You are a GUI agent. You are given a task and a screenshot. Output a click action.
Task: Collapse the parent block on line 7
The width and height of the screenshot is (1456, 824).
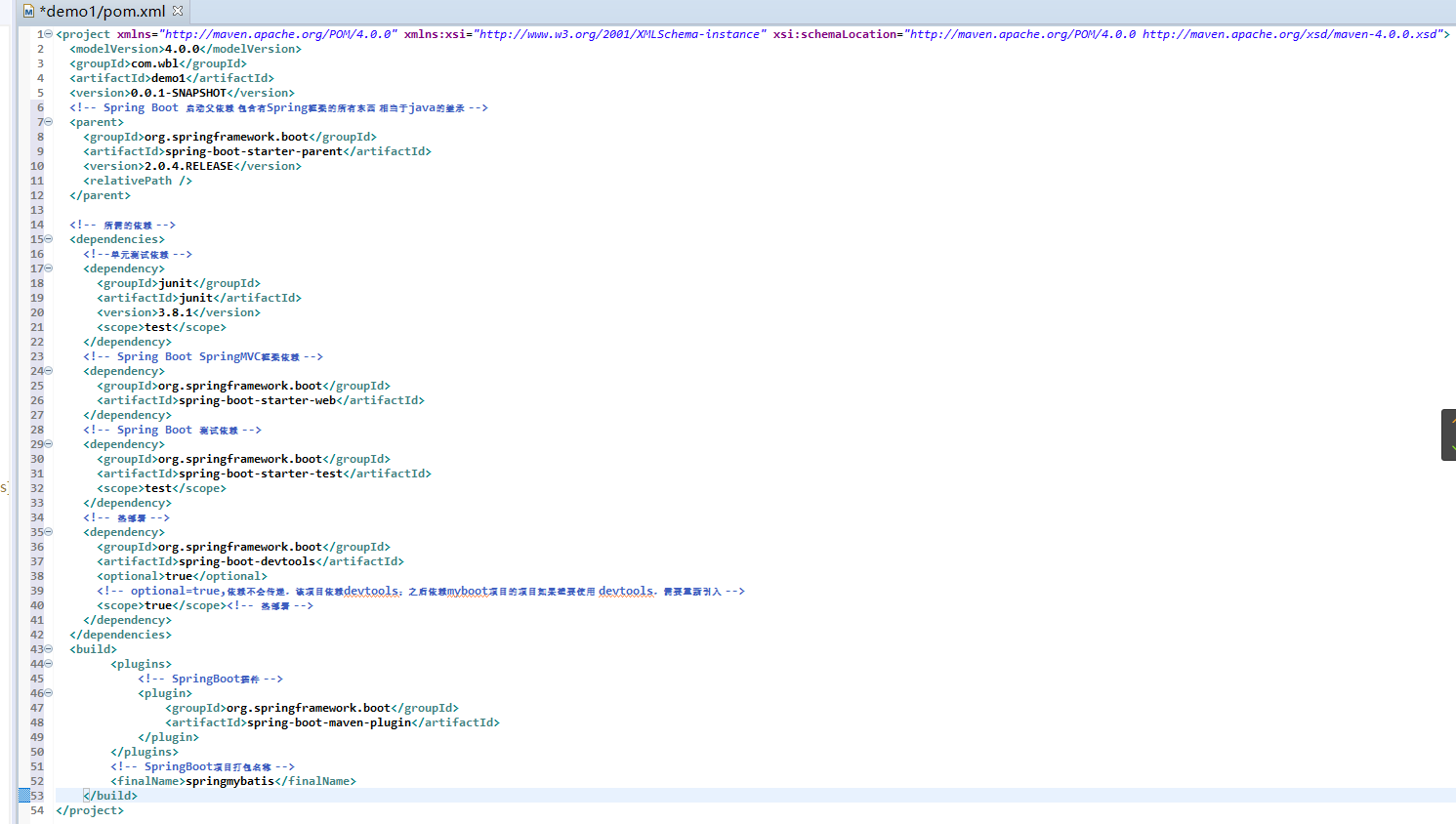pyautogui.click(x=49, y=122)
